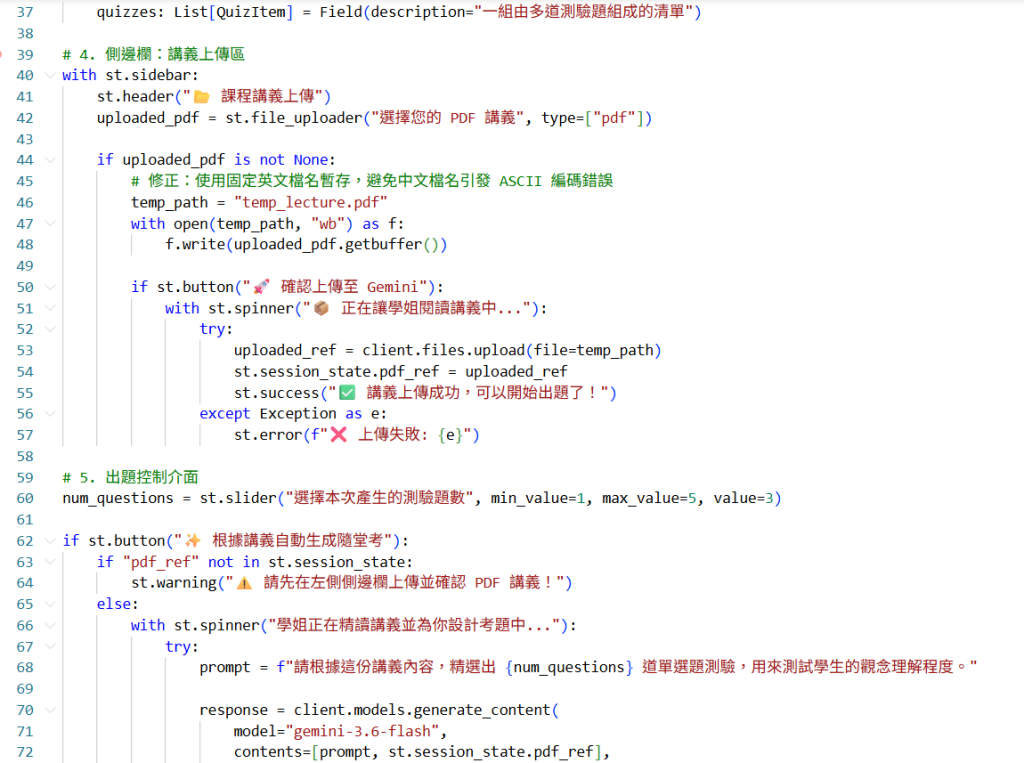Viewport: 1024px width, 763px height.
Task: Click the "uploaded_ref" variable on line 53
Action: click(x=285, y=351)
